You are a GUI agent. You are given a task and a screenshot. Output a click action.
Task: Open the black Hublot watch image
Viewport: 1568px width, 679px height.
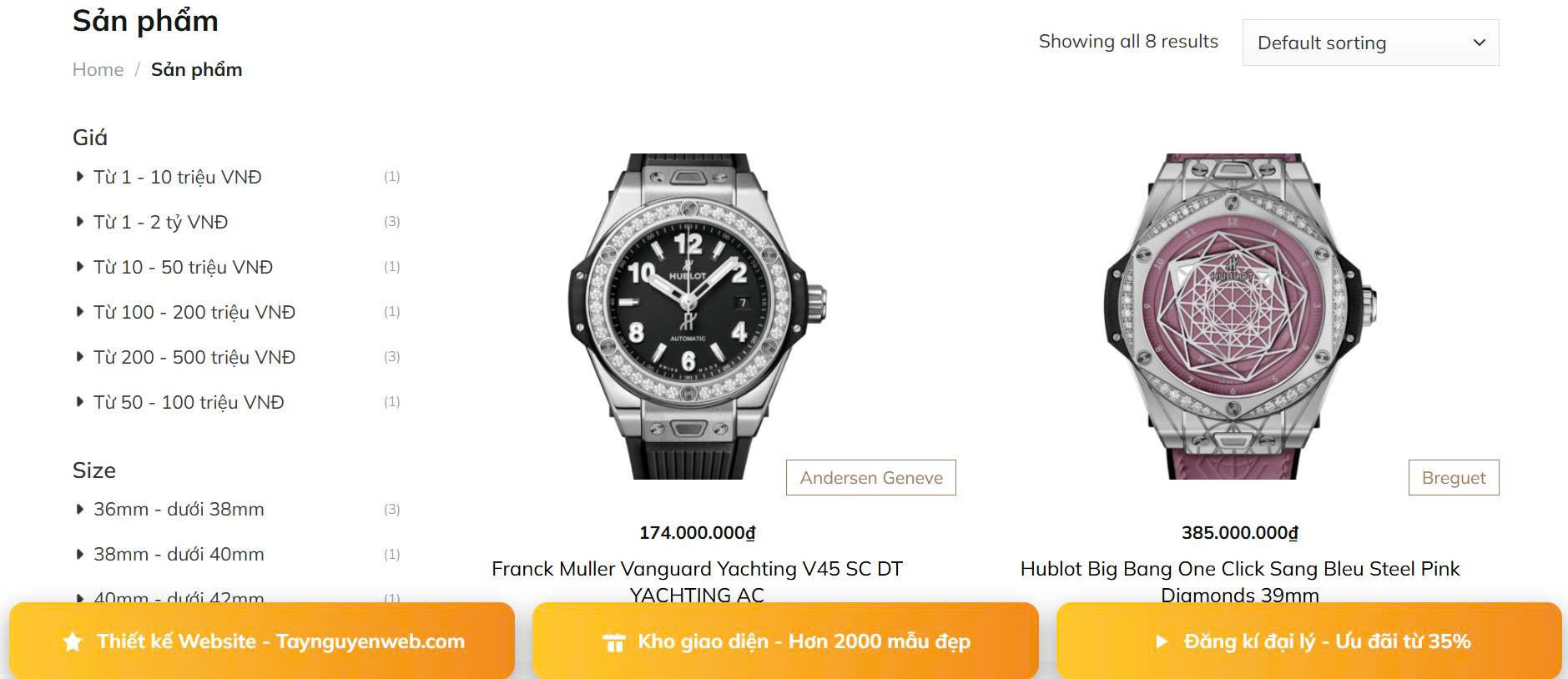tap(697, 315)
